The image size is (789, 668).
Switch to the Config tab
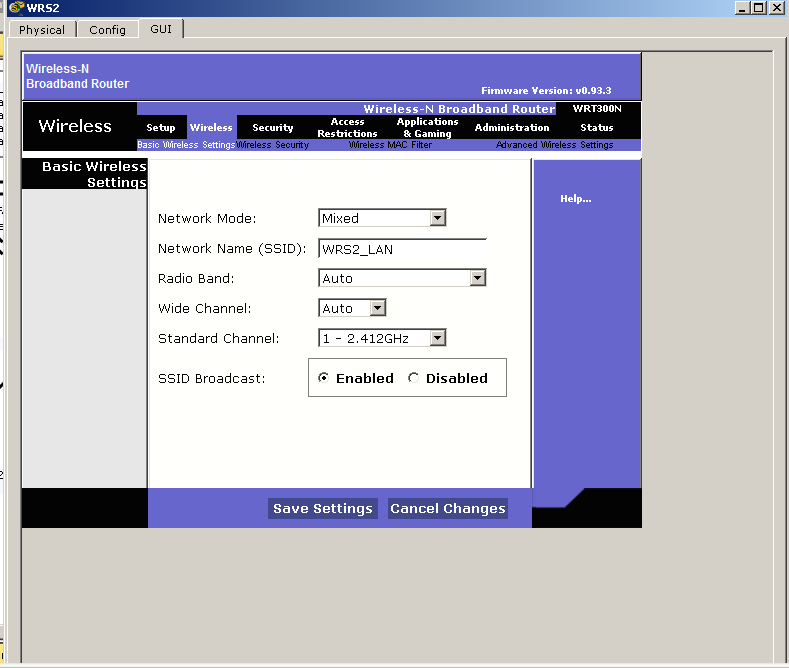107,30
